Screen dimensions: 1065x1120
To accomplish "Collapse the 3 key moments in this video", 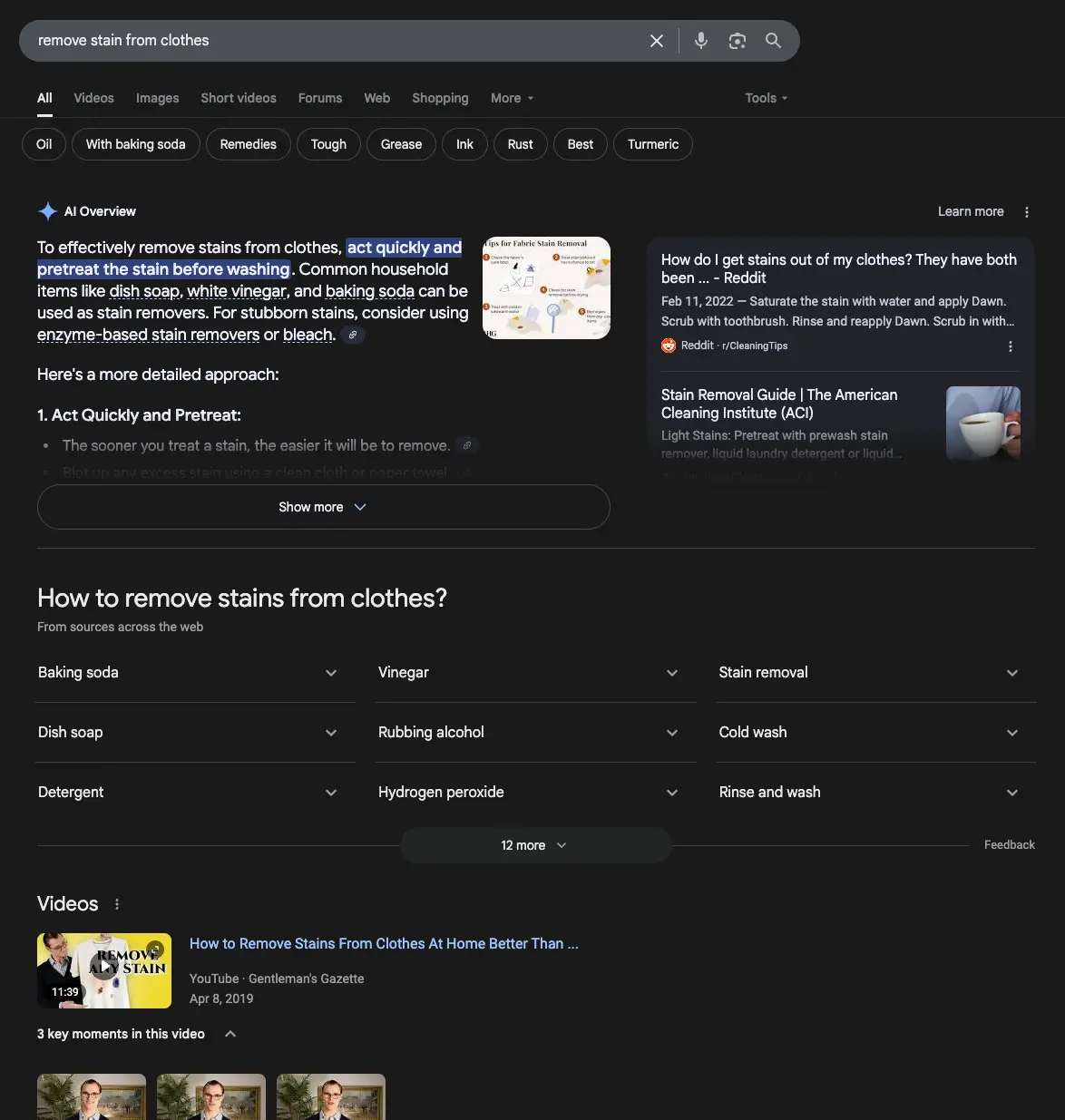I will [x=230, y=1034].
